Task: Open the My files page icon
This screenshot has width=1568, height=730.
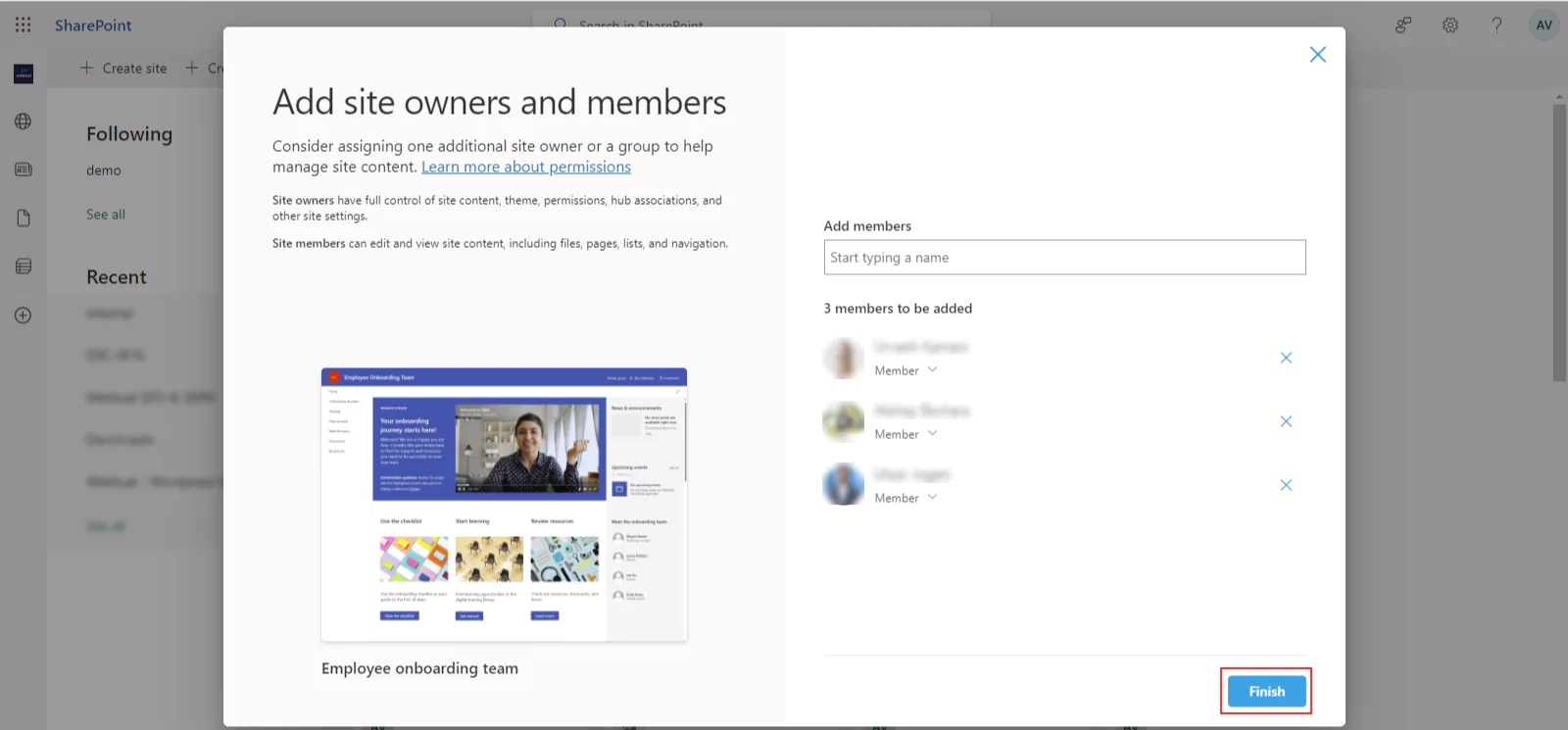Action: [24, 218]
